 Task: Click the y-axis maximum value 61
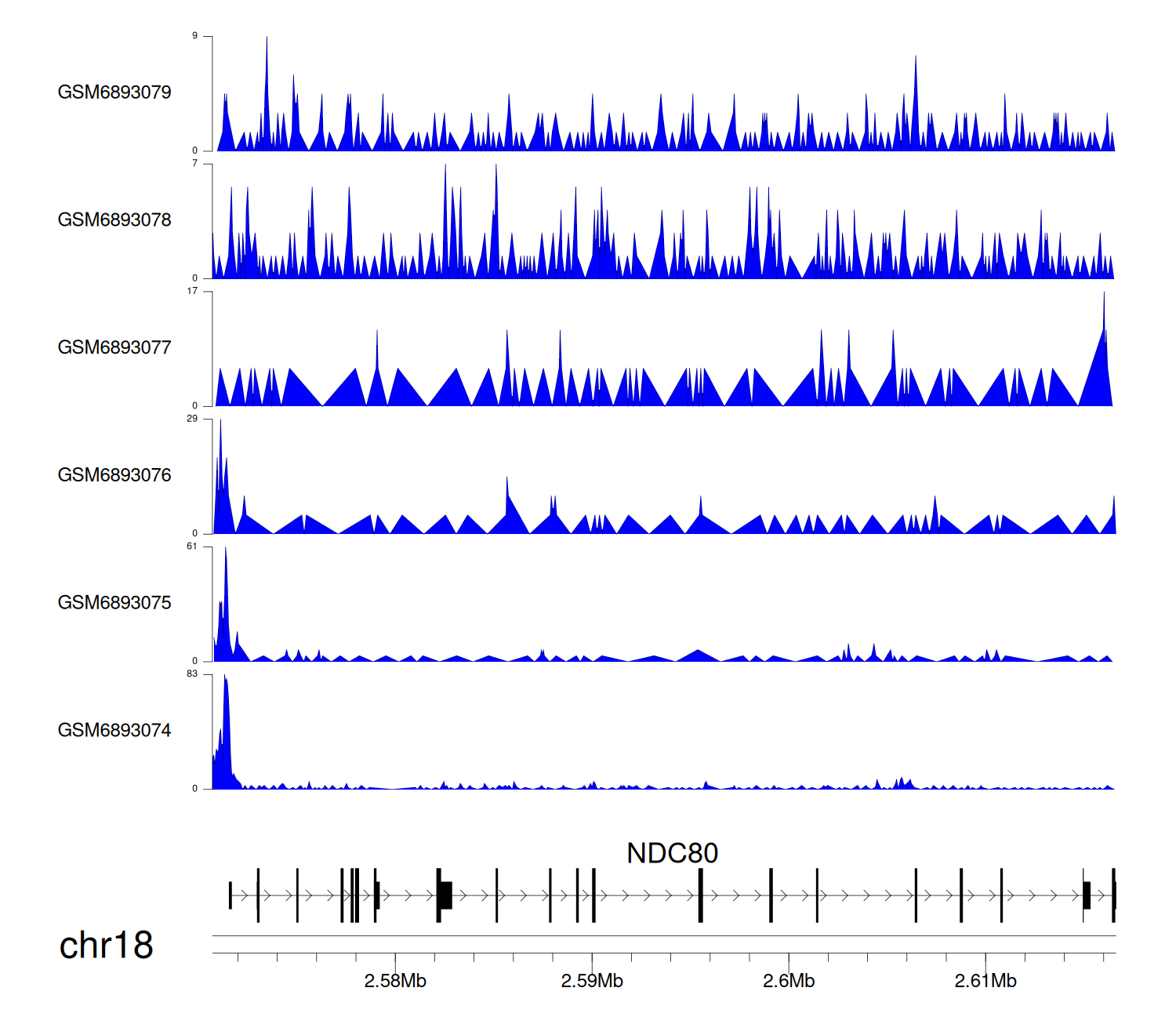(192, 547)
